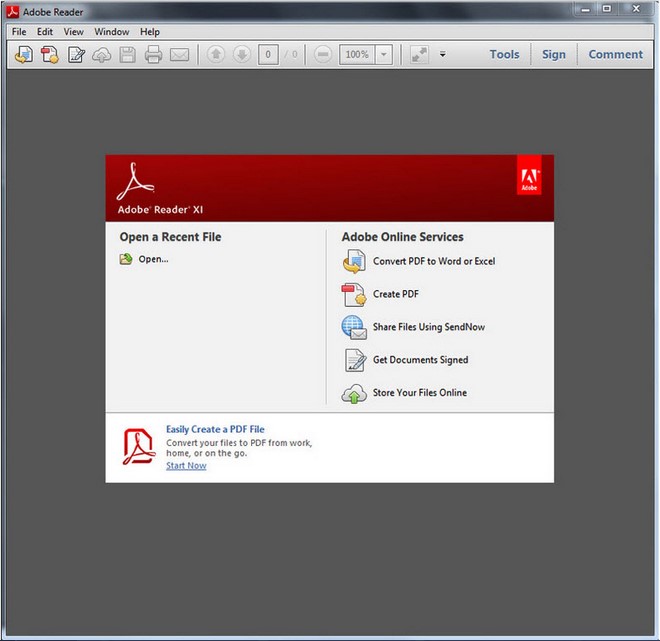The height and width of the screenshot is (641, 660).
Task: Open the zoom level dropdown arrow
Action: tap(384, 55)
